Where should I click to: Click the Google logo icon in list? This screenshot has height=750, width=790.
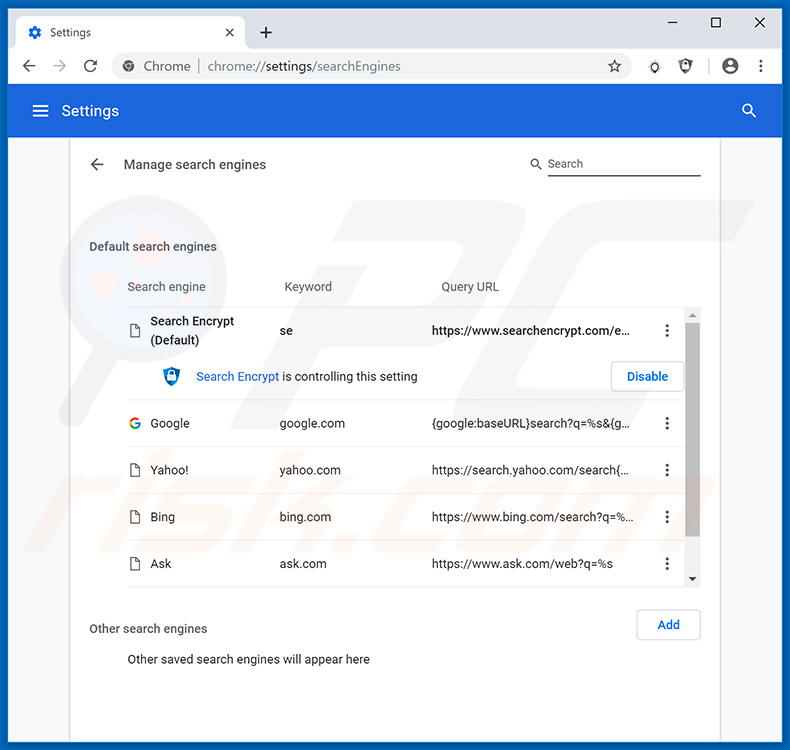coord(135,423)
